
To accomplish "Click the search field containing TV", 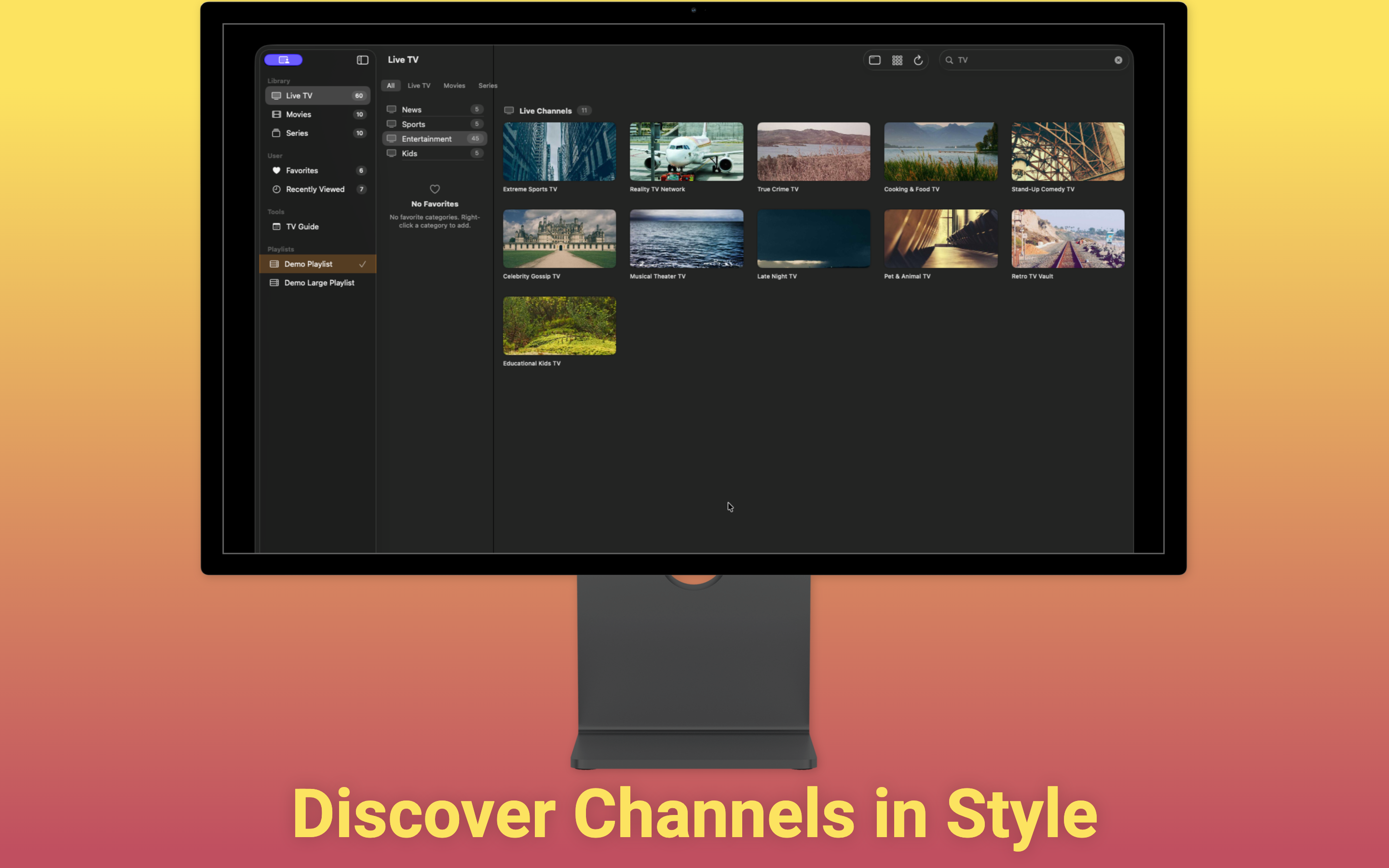I will click(1034, 60).
